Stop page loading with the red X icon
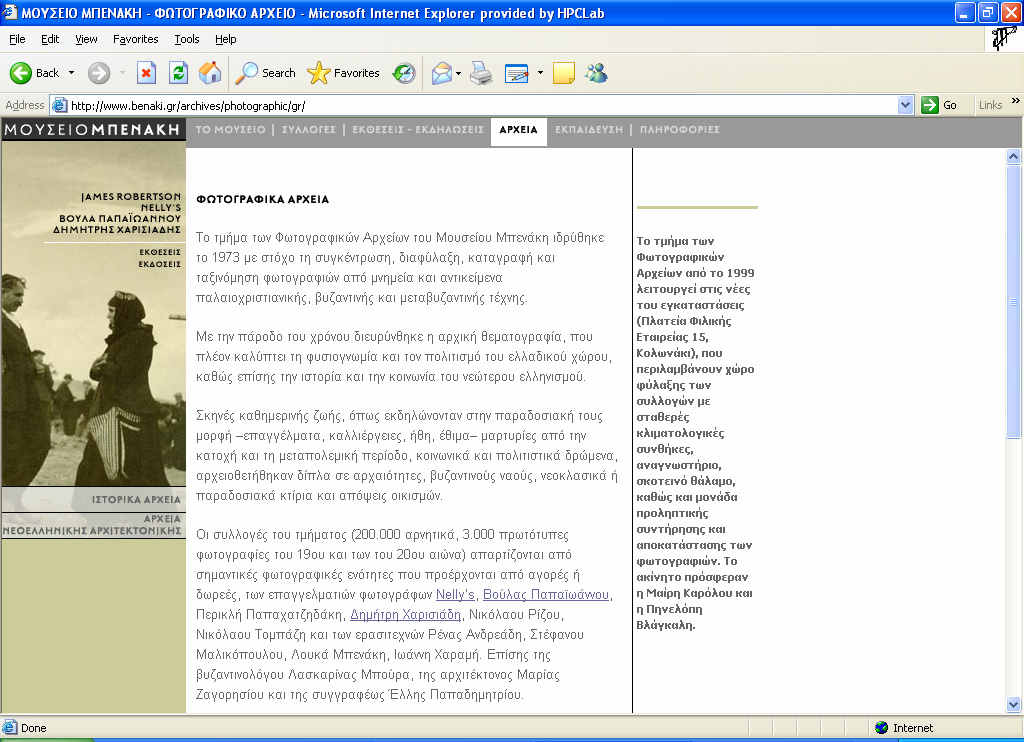 click(146, 73)
